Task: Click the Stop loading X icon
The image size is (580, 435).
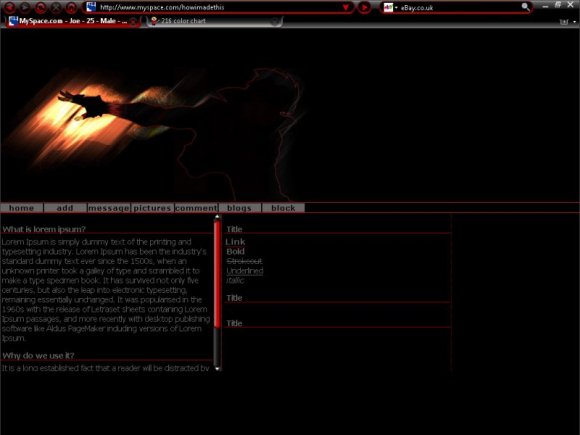Action: 56,7
